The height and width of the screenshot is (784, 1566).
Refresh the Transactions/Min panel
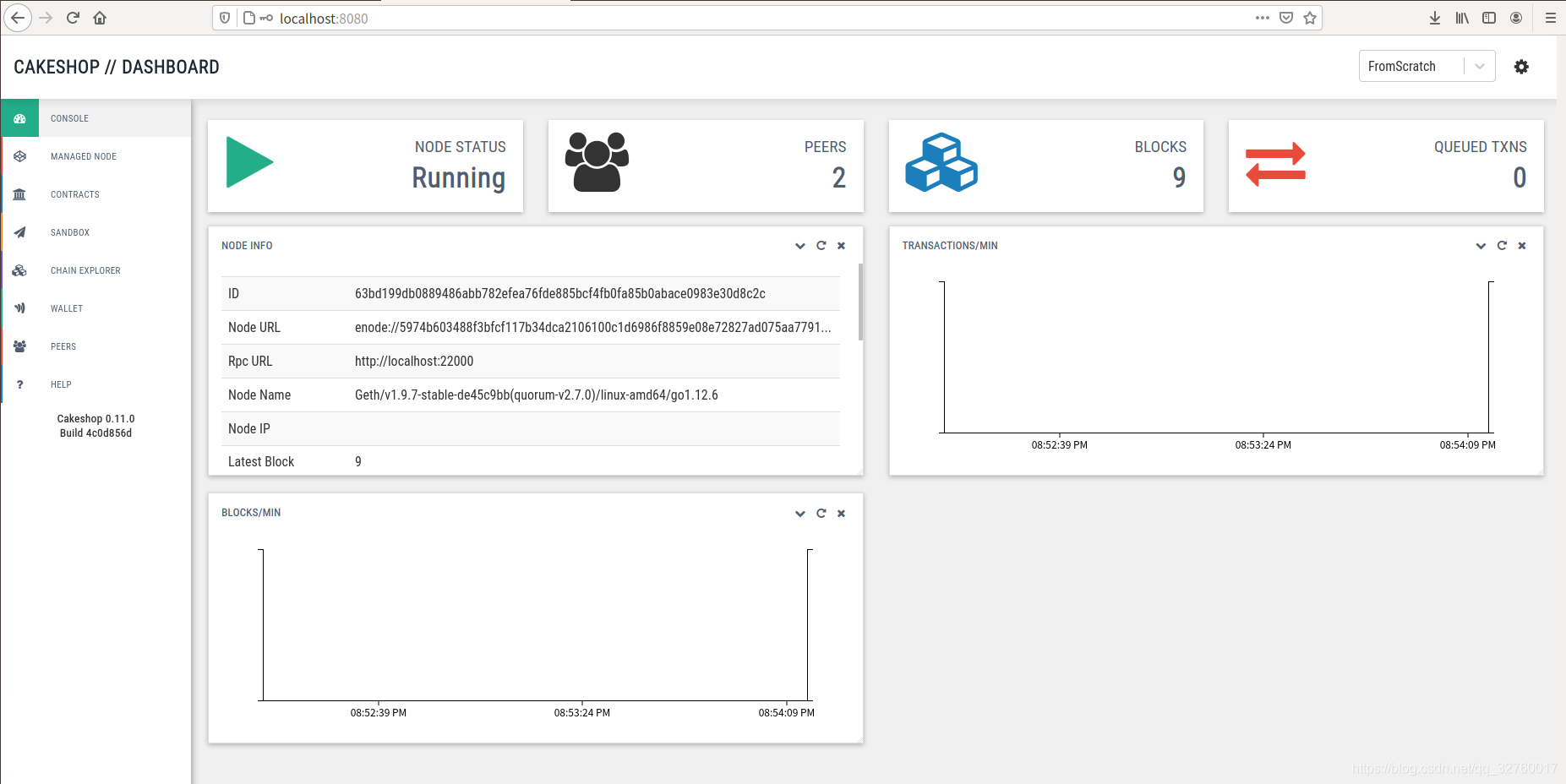[x=1502, y=246]
